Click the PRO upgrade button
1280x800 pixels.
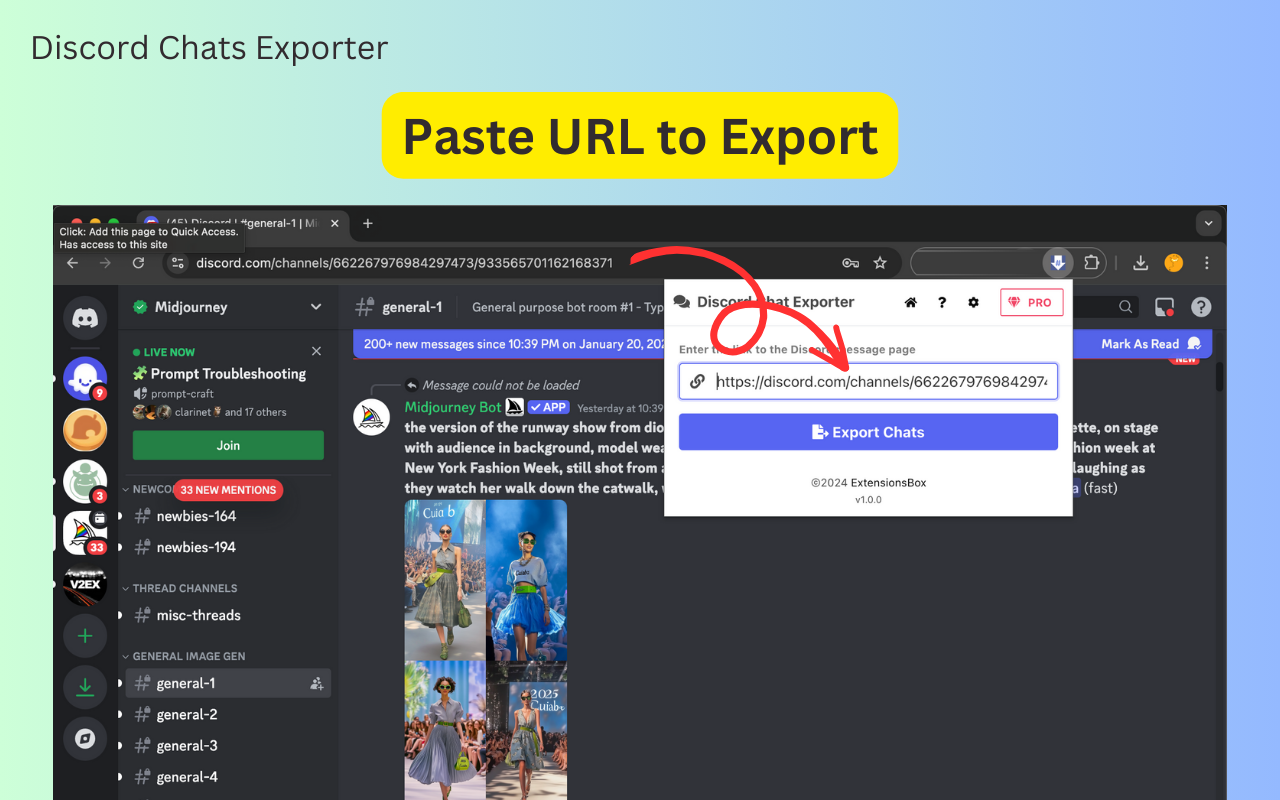(x=1031, y=302)
